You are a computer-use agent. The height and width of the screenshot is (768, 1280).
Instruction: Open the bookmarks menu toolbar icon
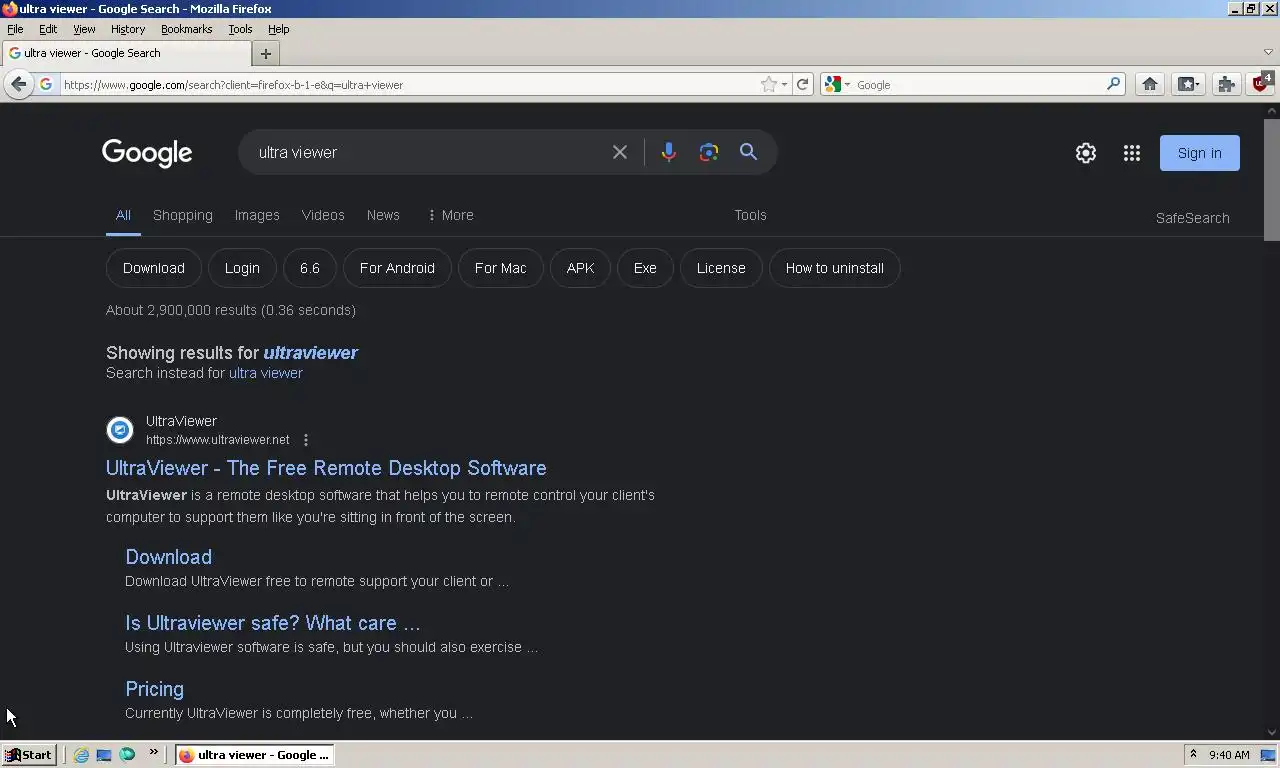(1188, 85)
